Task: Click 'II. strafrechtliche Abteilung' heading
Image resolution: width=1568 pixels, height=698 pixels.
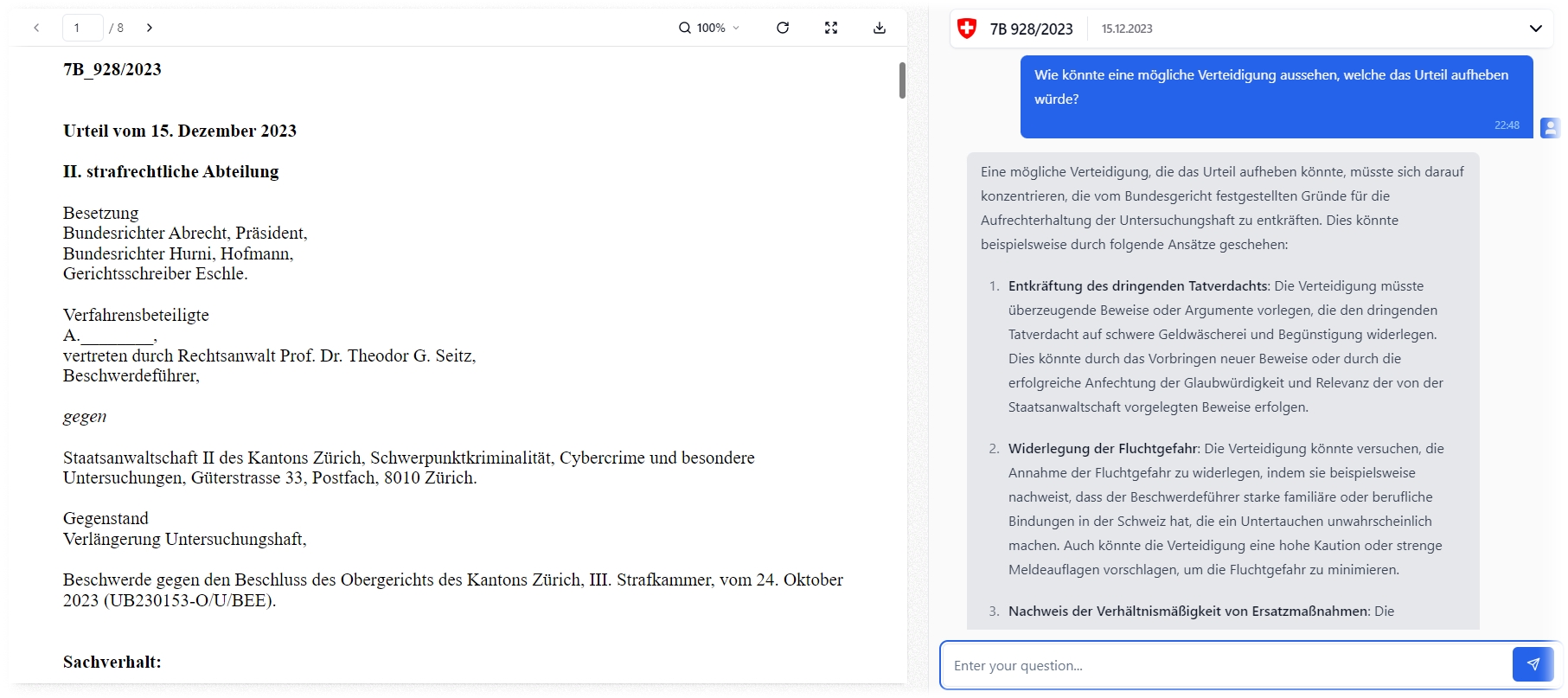Action: (x=171, y=171)
